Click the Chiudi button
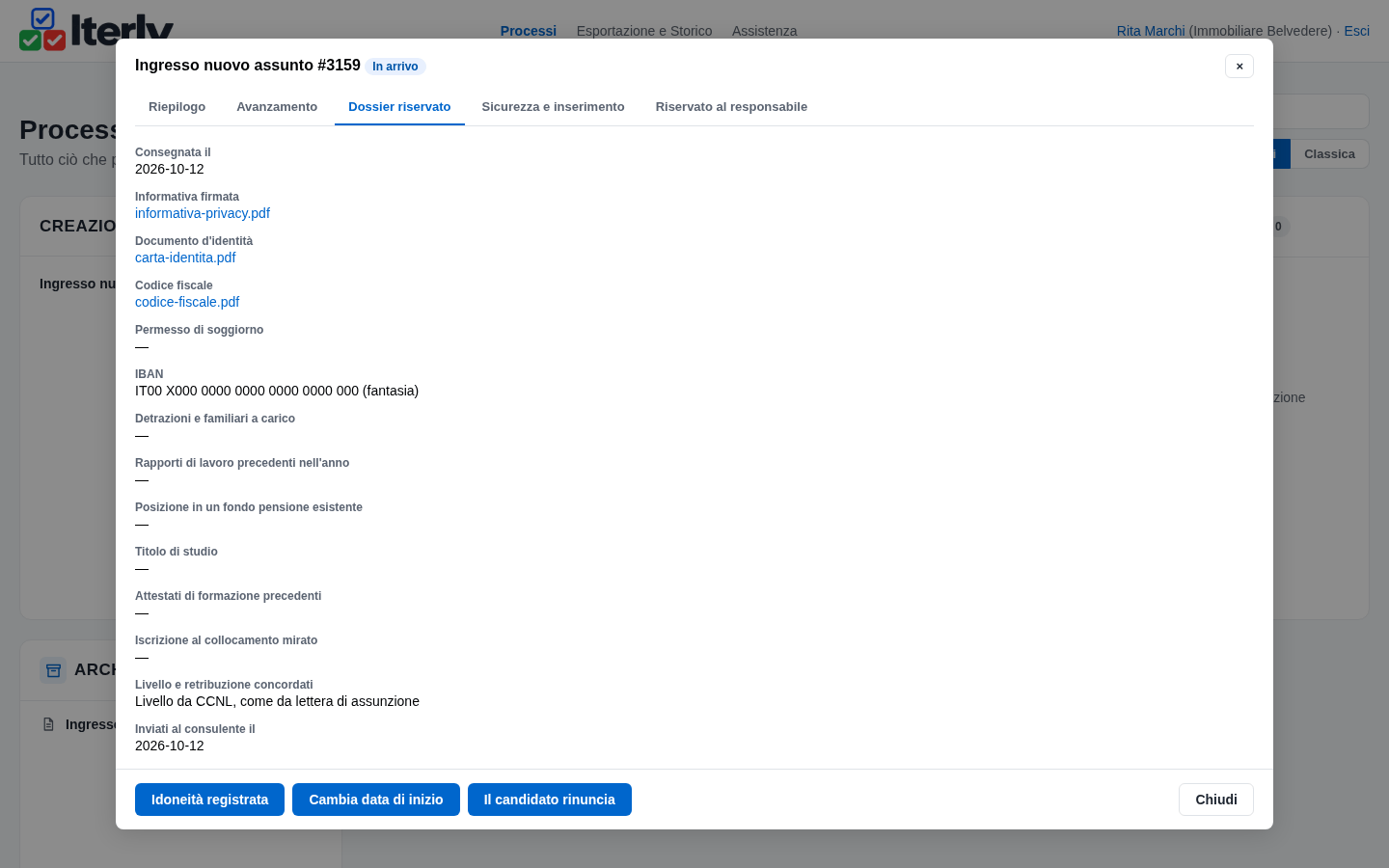Image resolution: width=1389 pixels, height=868 pixels. coord(1216,800)
